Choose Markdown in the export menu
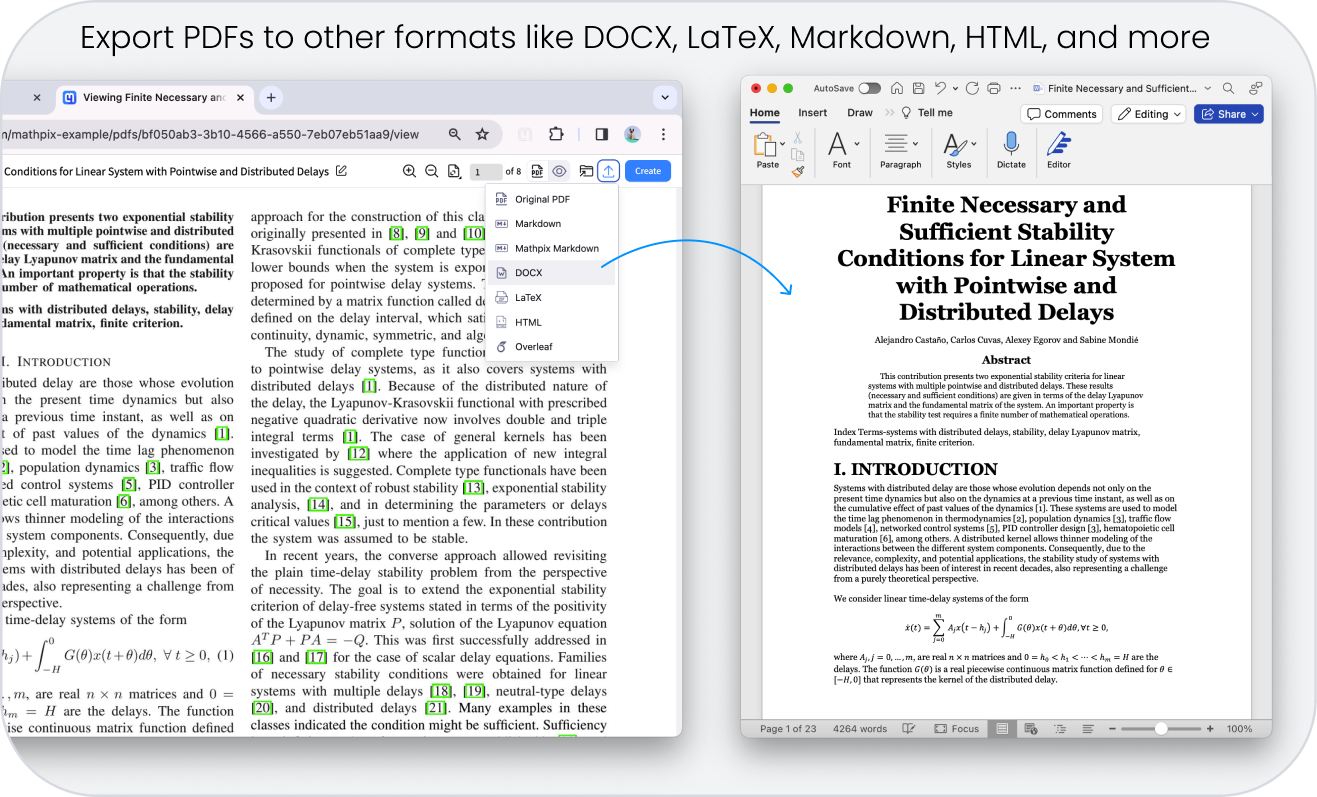1317x797 pixels. 552,224
